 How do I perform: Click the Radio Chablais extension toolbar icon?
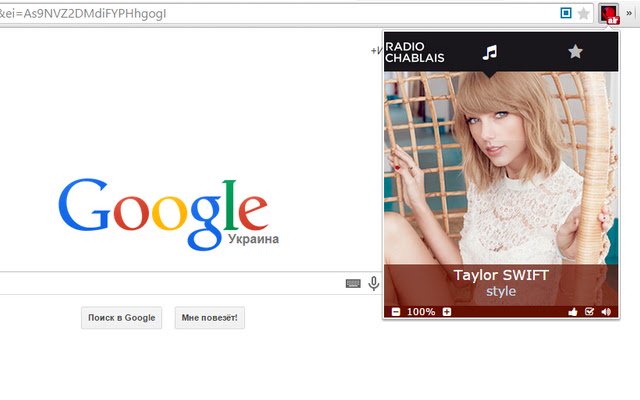click(609, 14)
